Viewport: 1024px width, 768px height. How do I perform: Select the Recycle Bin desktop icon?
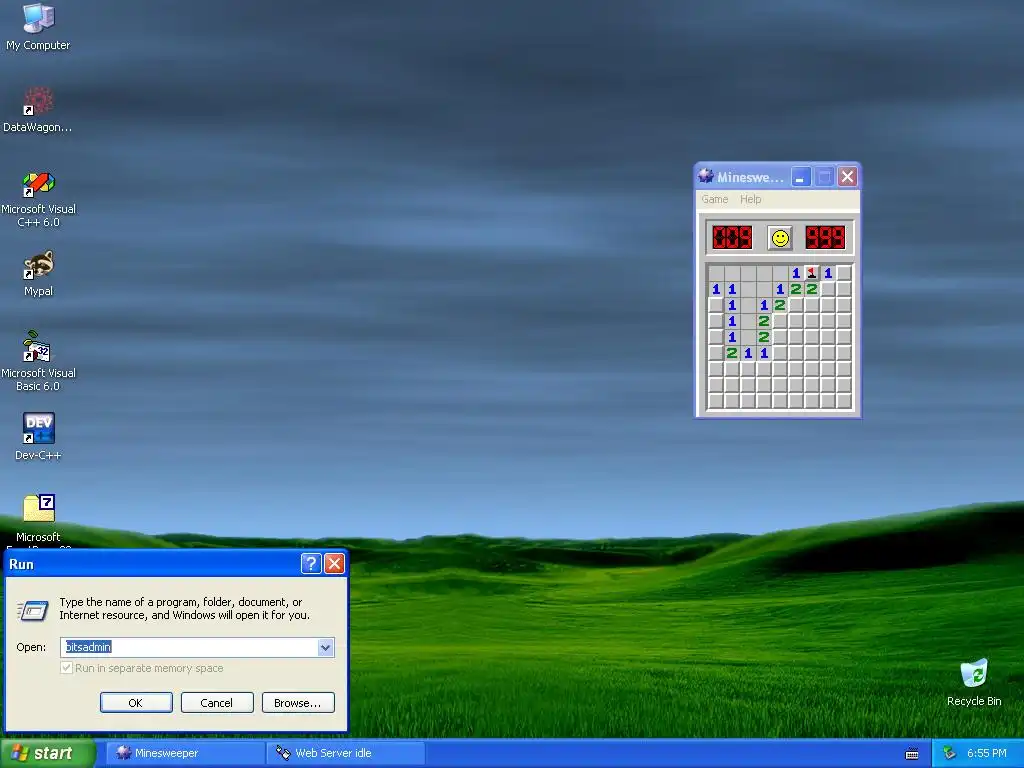pyautogui.click(x=974, y=682)
